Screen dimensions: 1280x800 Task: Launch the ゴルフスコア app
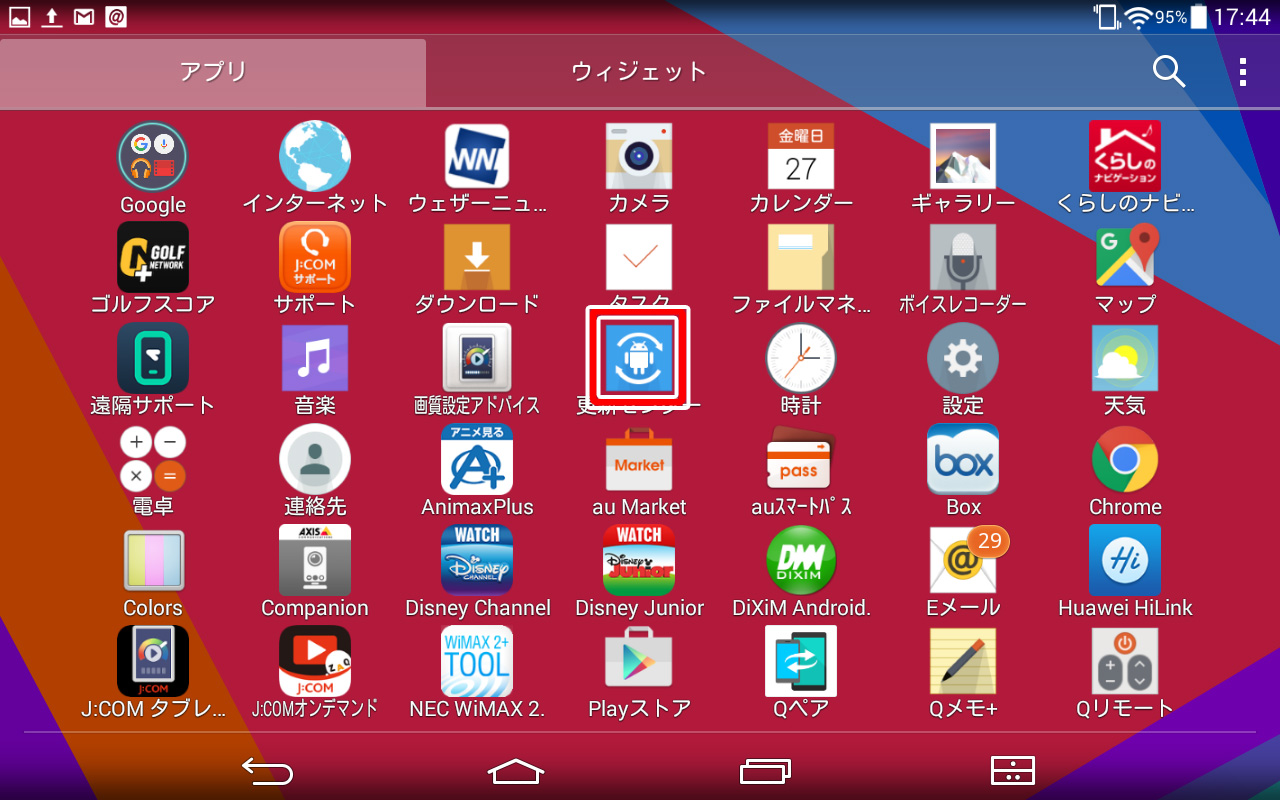coord(153,257)
